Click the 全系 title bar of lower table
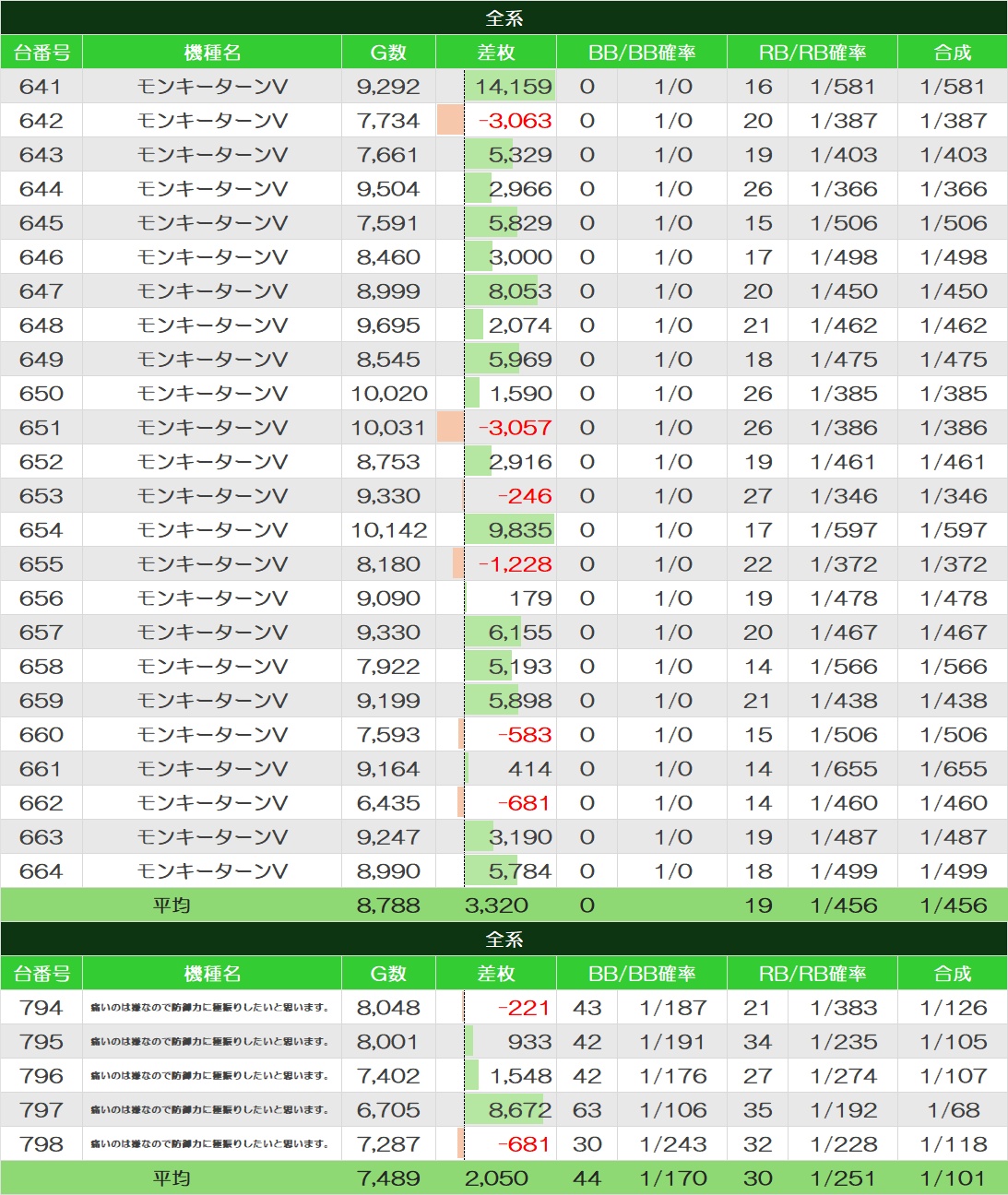The height and width of the screenshot is (1195, 1008). [x=504, y=939]
